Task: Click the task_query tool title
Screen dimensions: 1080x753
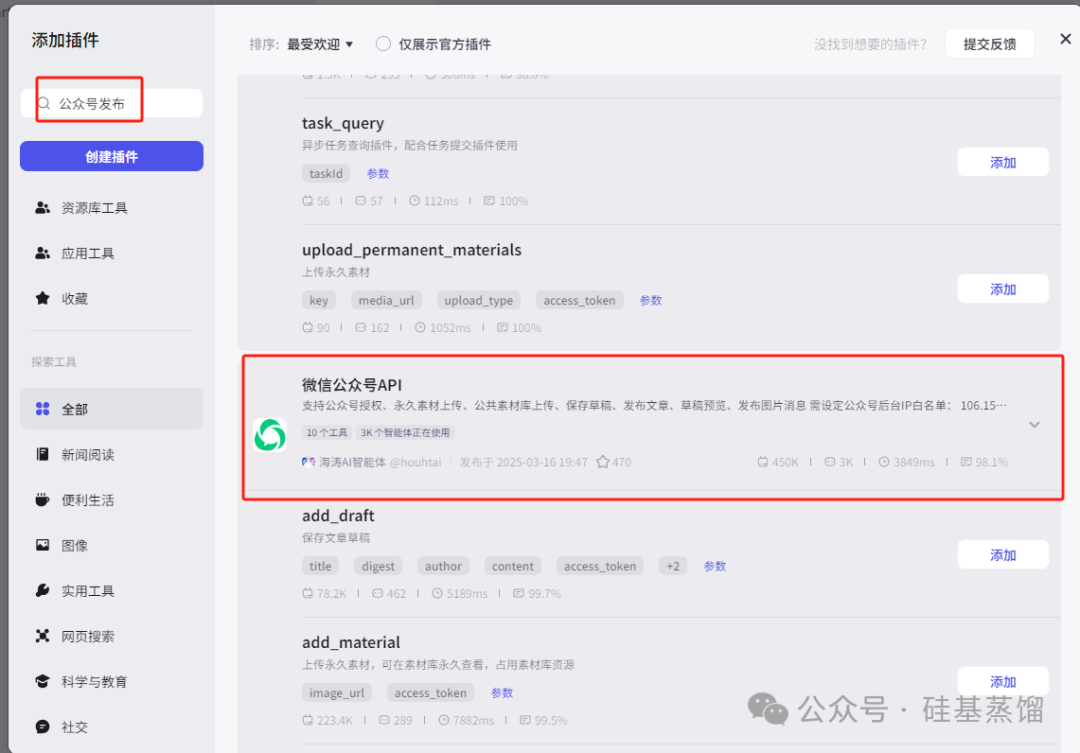Action: coord(343,123)
